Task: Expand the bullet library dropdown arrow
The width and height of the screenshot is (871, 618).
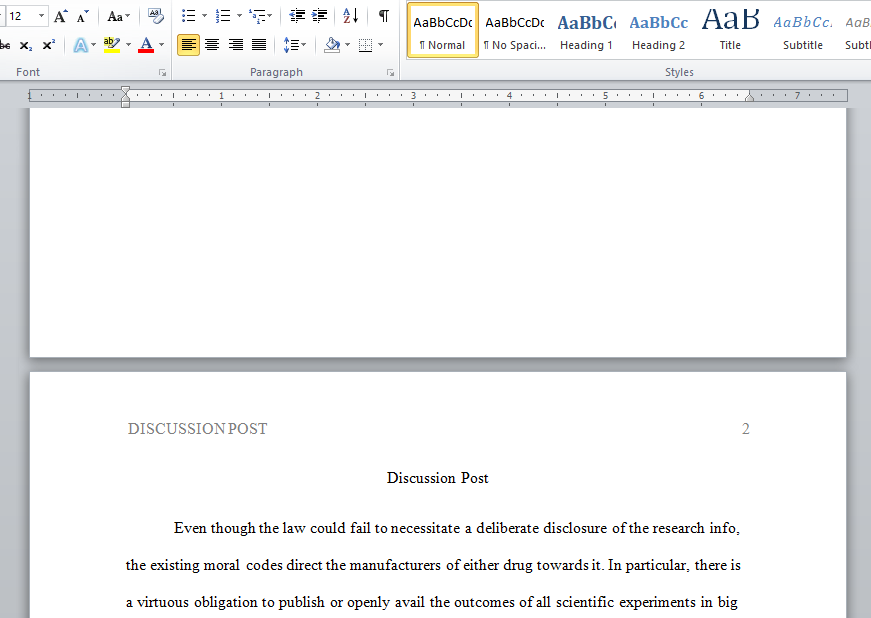Action: 204,16
